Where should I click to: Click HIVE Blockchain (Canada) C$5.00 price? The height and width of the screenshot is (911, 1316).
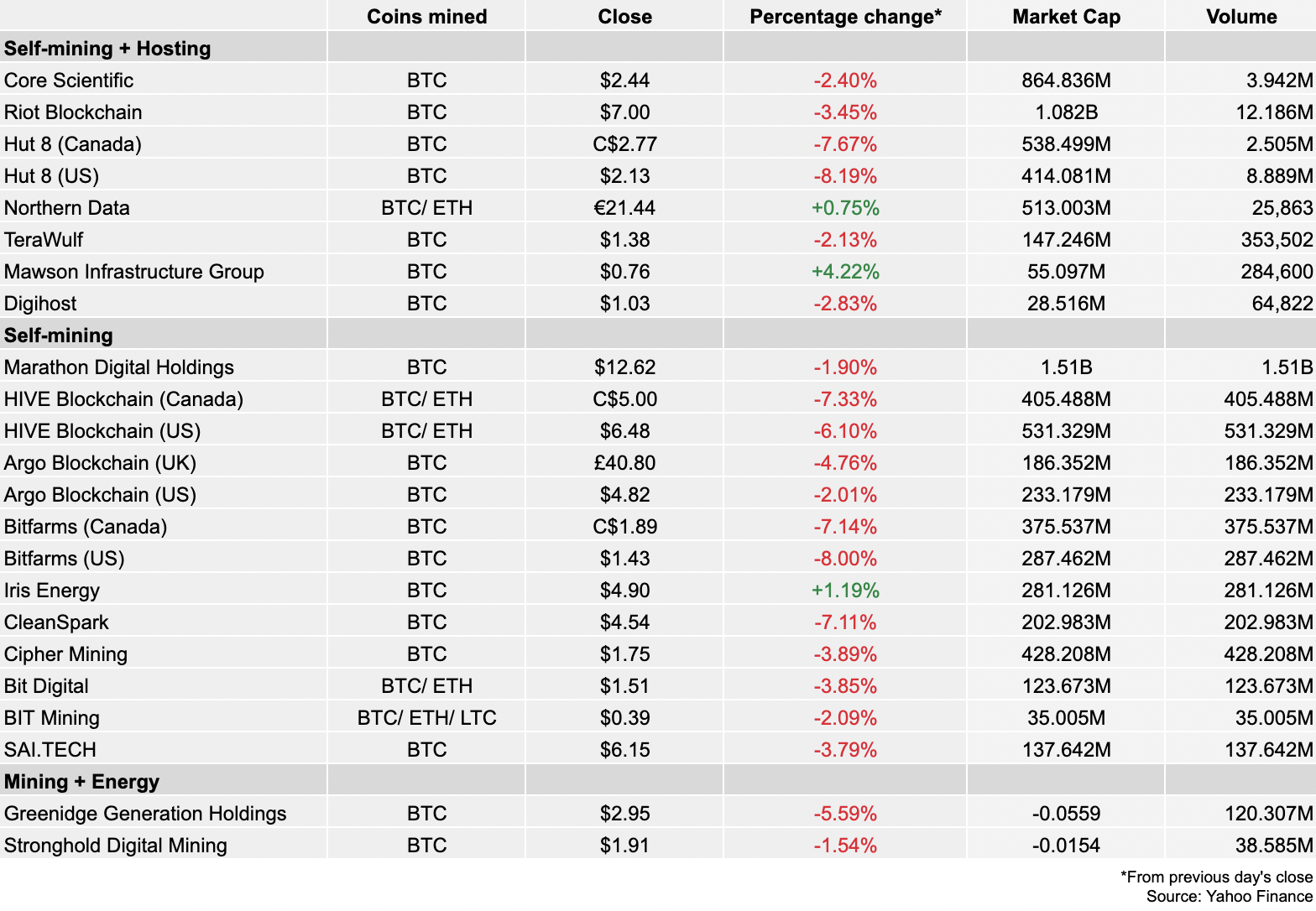coord(624,399)
